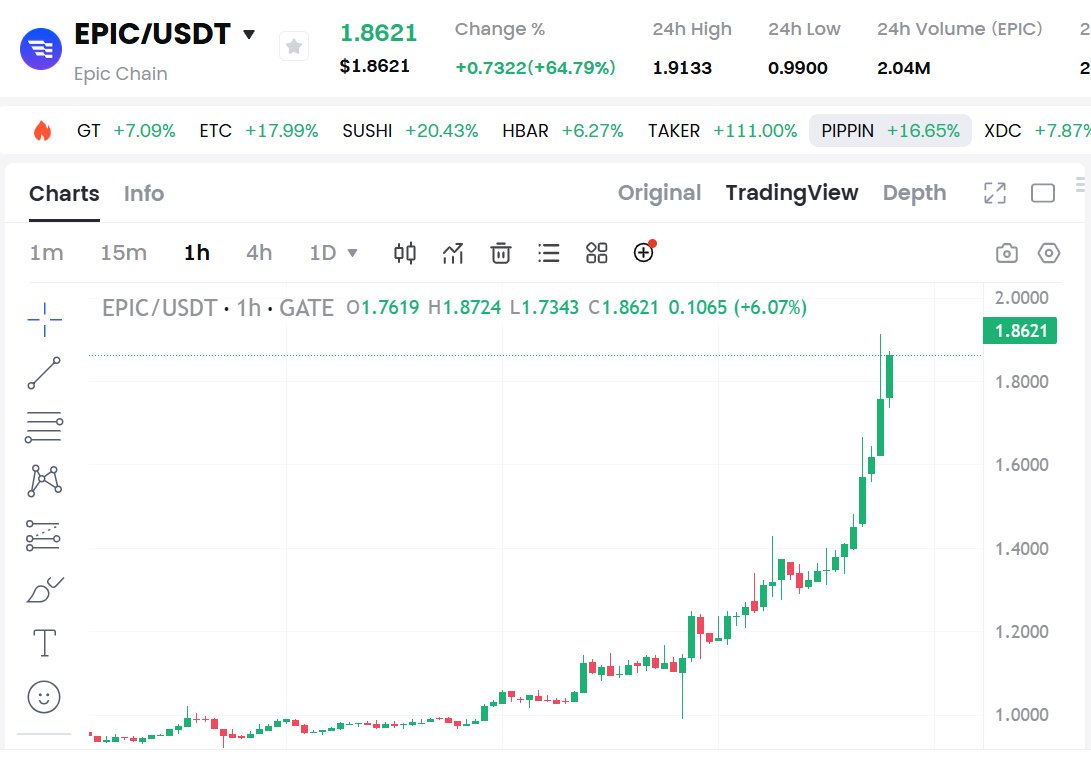Set interval to 1h
Image resolution: width=1091 pixels, height=757 pixels.
196,253
